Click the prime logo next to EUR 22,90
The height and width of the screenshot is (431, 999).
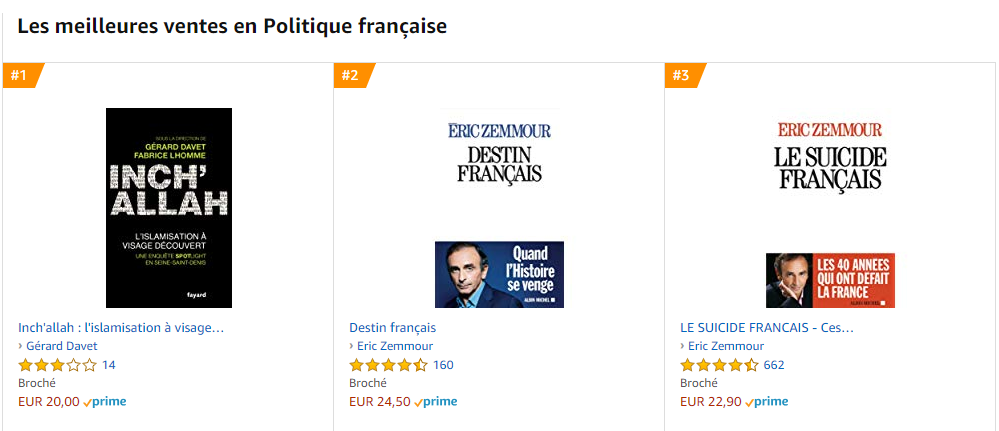click(x=768, y=402)
